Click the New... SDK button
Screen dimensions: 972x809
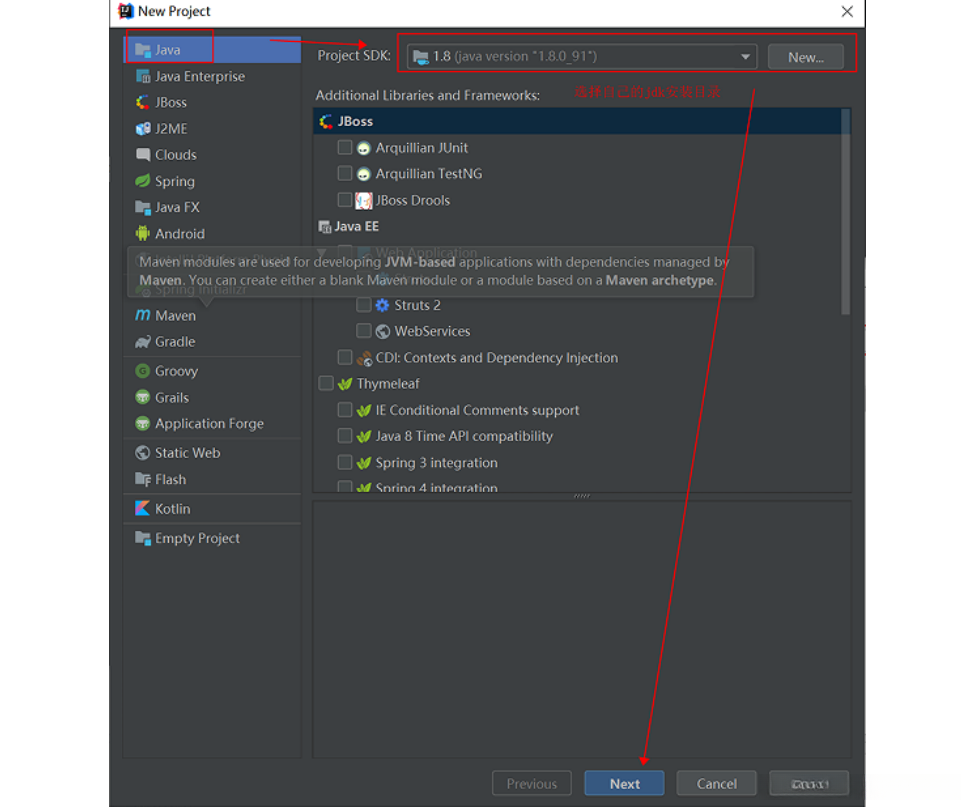[805, 57]
